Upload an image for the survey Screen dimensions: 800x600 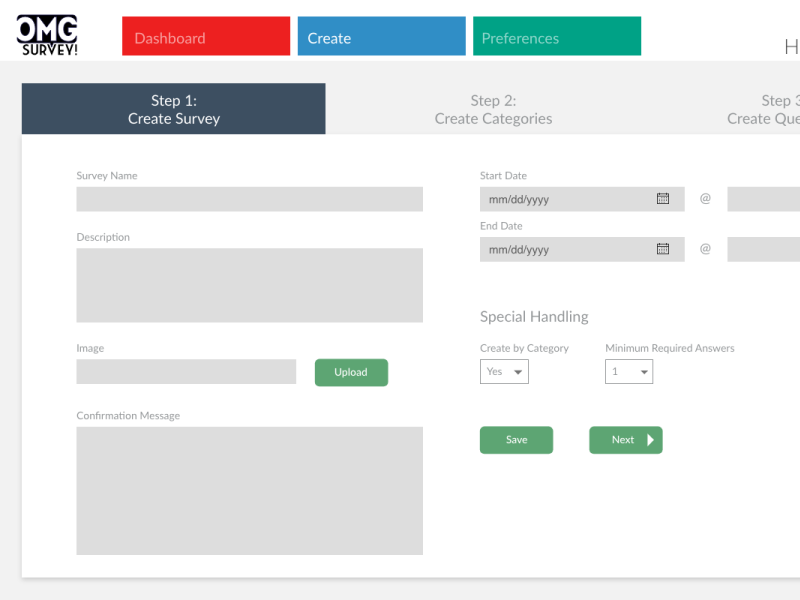(351, 372)
